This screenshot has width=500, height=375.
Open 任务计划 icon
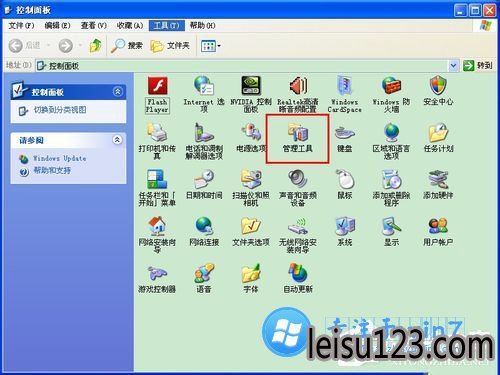point(438,132)
